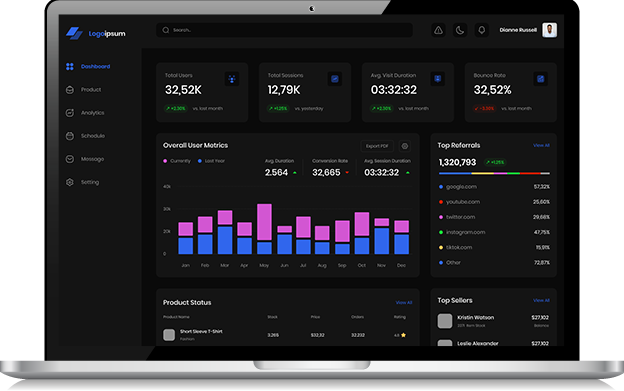
Task: Select the twitter.com referral row
Action: (x=494, y=217)
